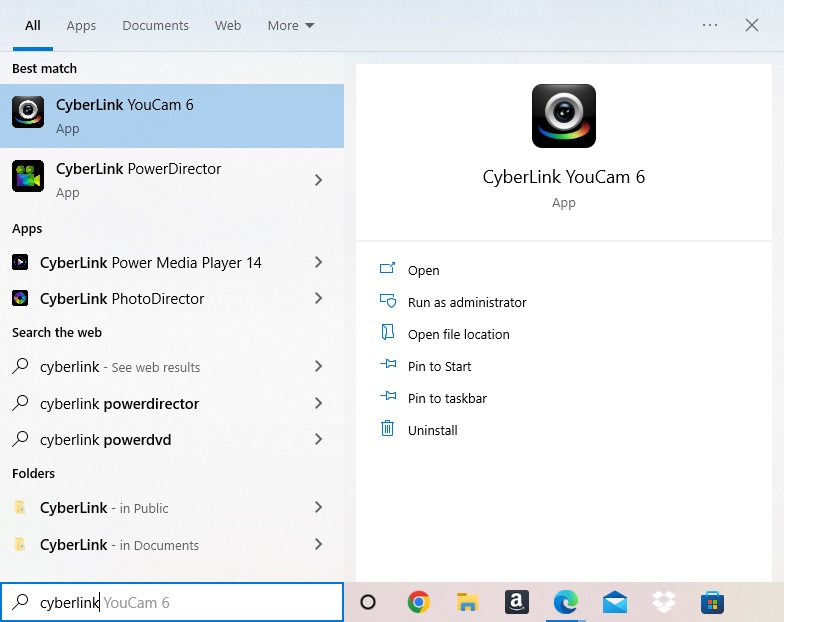This screenshot has width=819, height=622.
Task: Click the CyberLink YouCam 6 best match icon
Action: click(28, 112)
